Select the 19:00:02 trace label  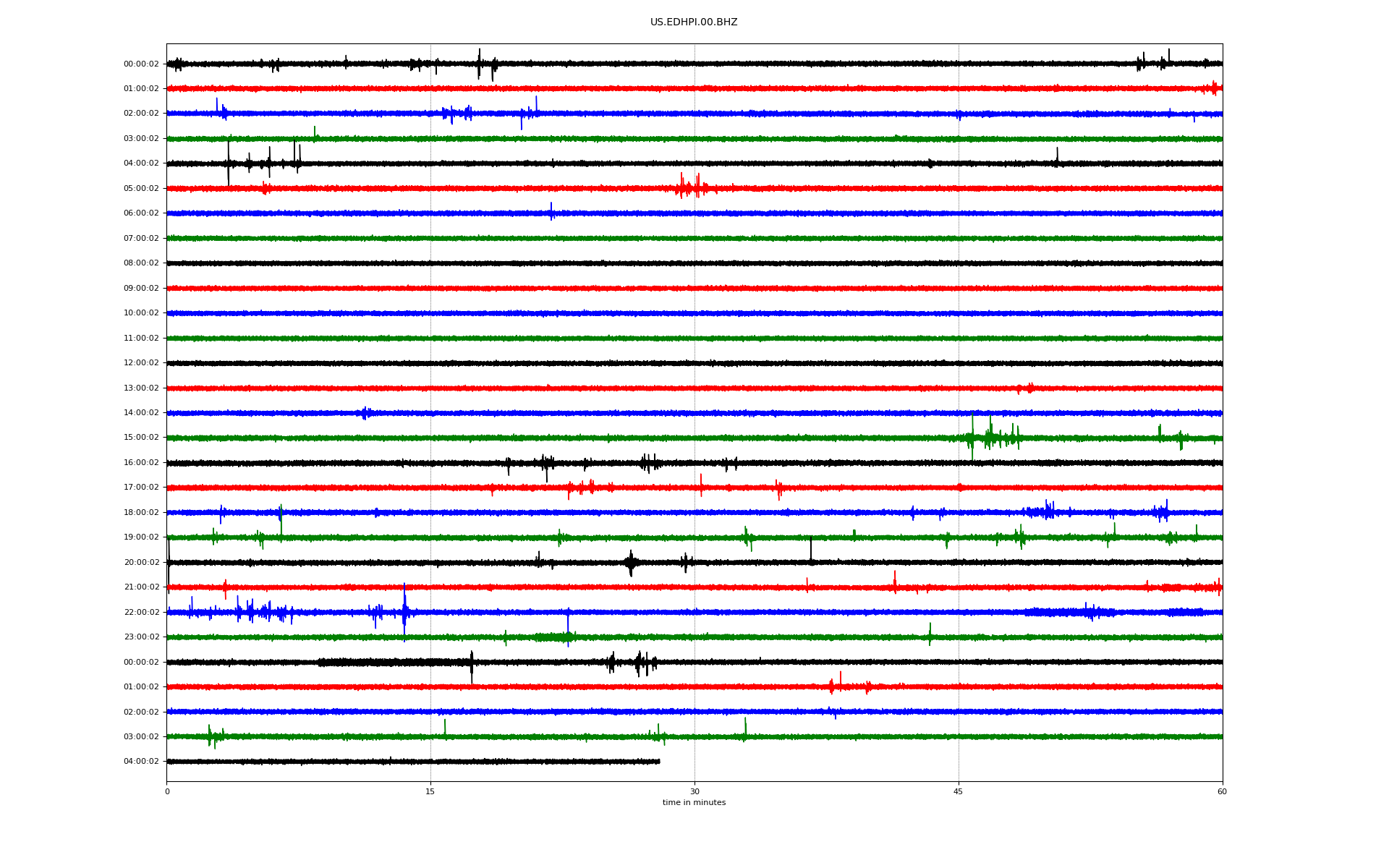141,537
